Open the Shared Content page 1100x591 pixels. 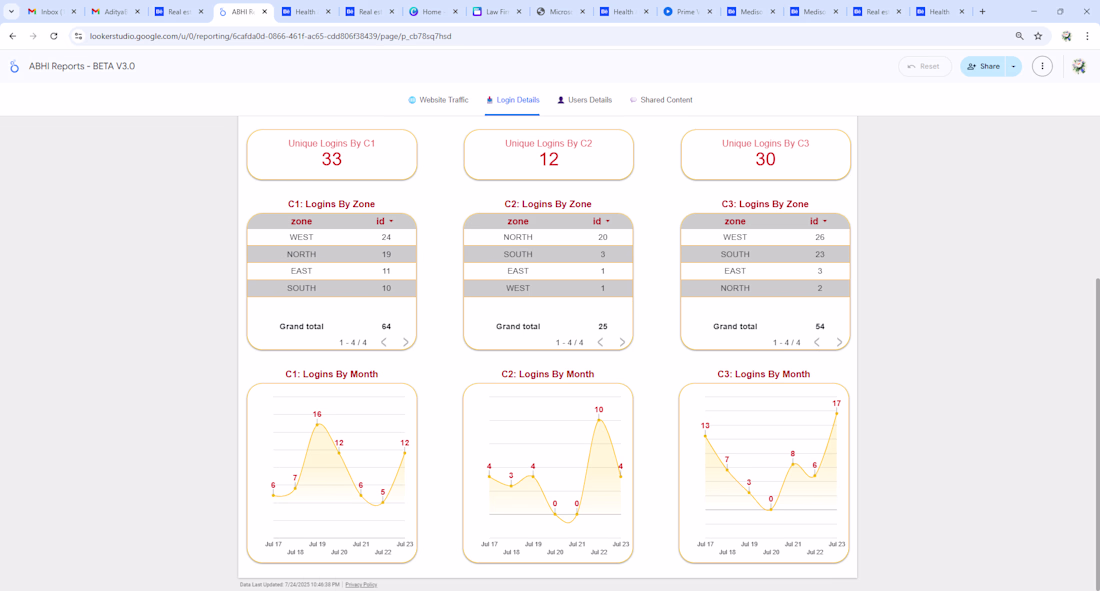tap(661, 100)
